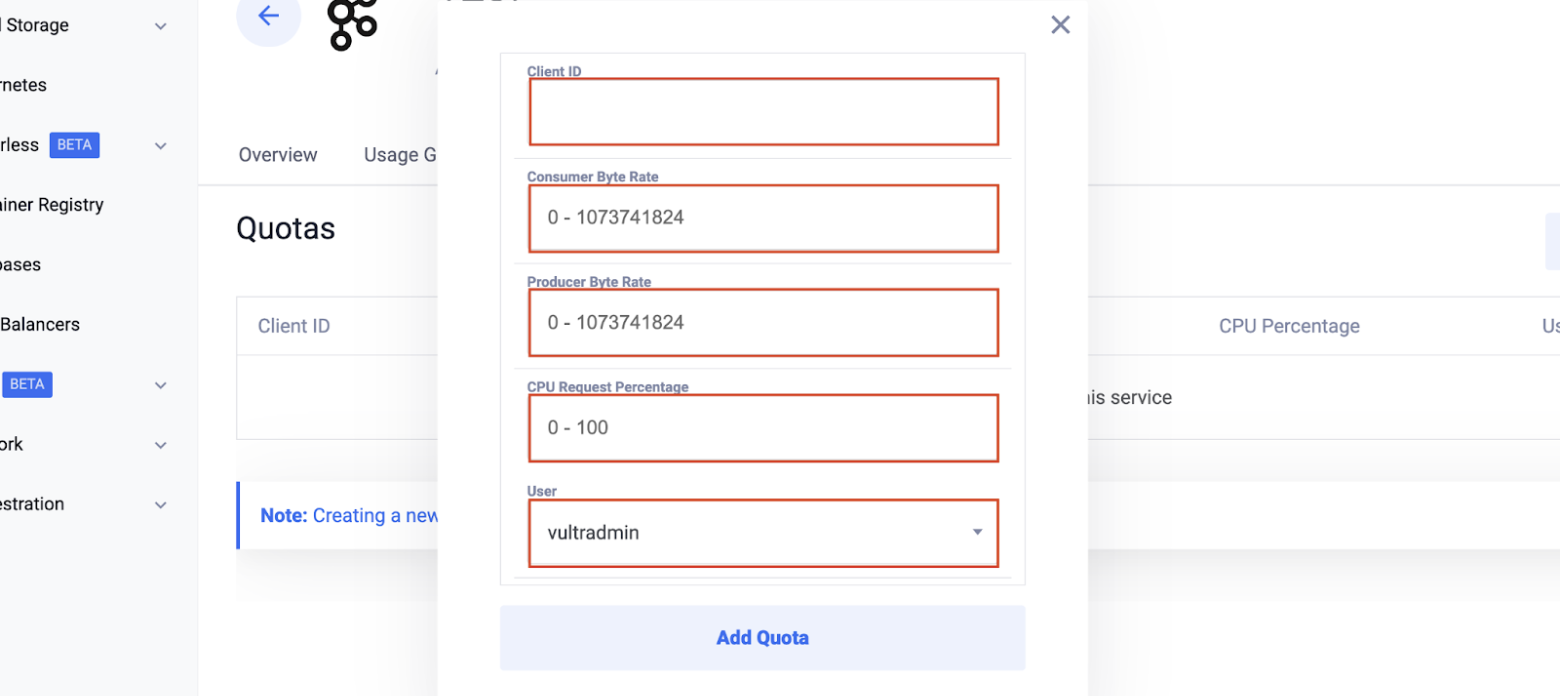This screenshot has width=1564, height=696.
Task: Switch to the Usage Guide tab
Action: tap(405, 154)
